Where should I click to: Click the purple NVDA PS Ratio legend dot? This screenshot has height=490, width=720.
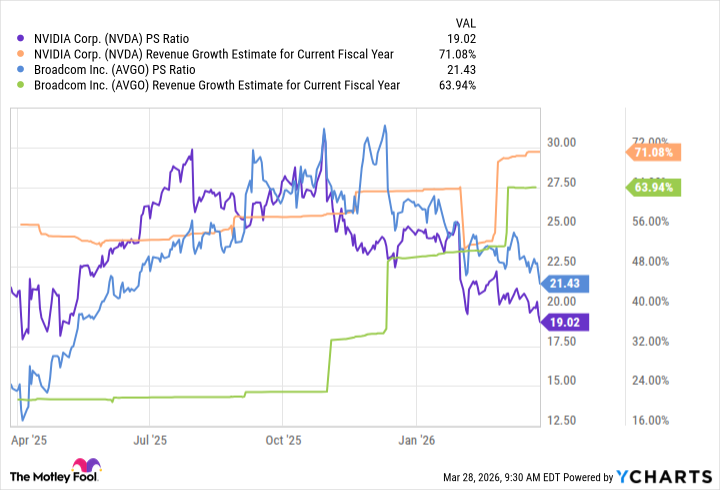(x=23, y=38)
